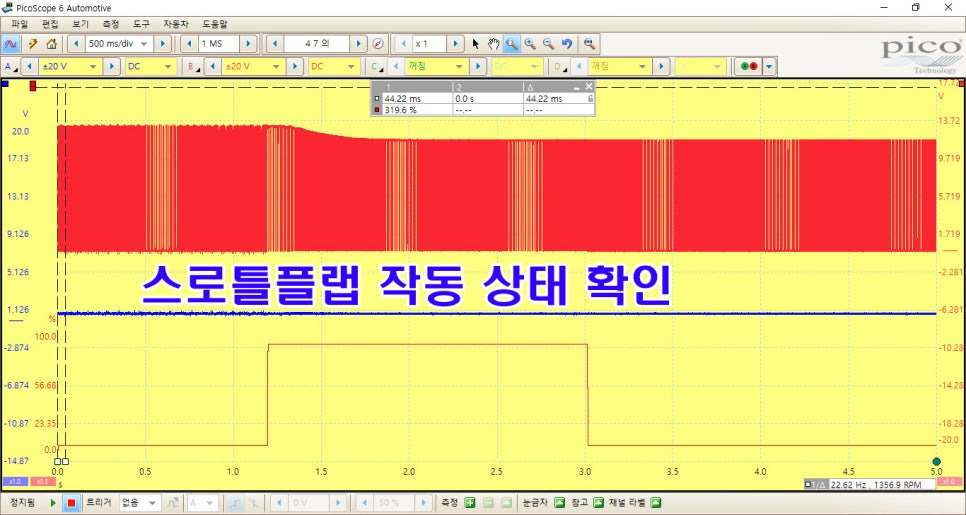
Task: Open dropdown beside red-green channel button
Action: click(770, 67)
